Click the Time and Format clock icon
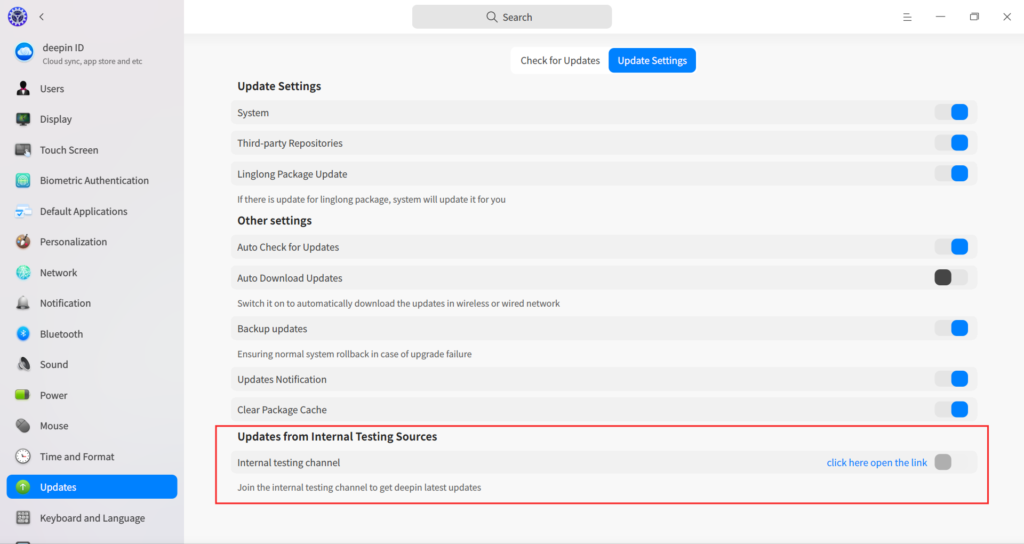This screenshot has height=544, width=1024. (23, 457)
